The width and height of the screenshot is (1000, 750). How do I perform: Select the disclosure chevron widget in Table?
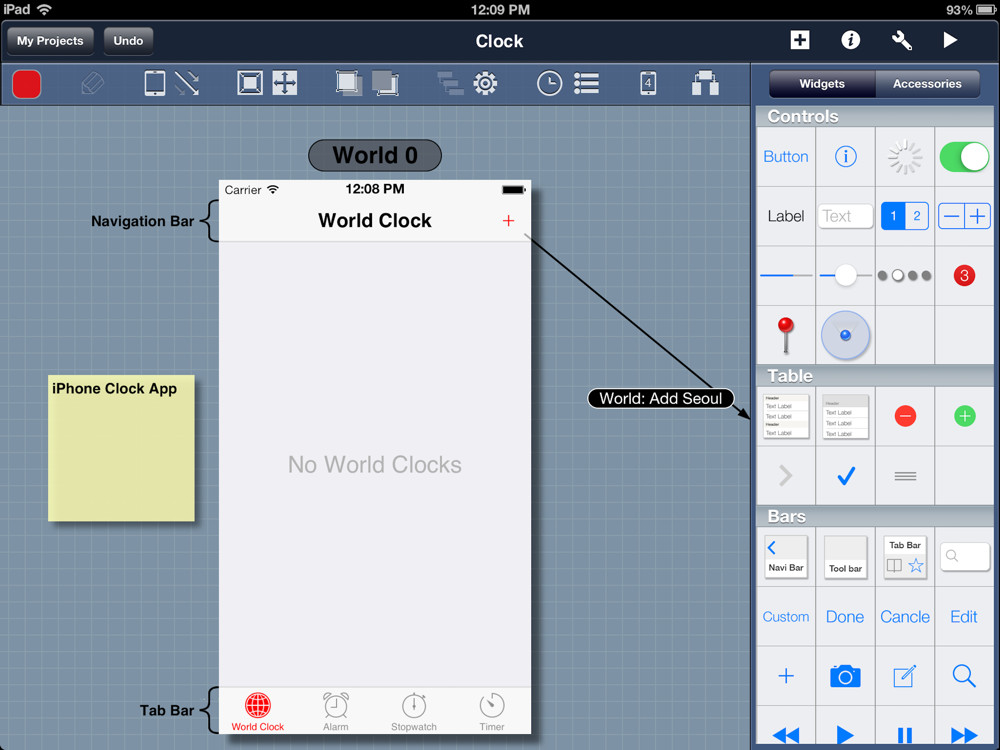[x=786, y=476]
